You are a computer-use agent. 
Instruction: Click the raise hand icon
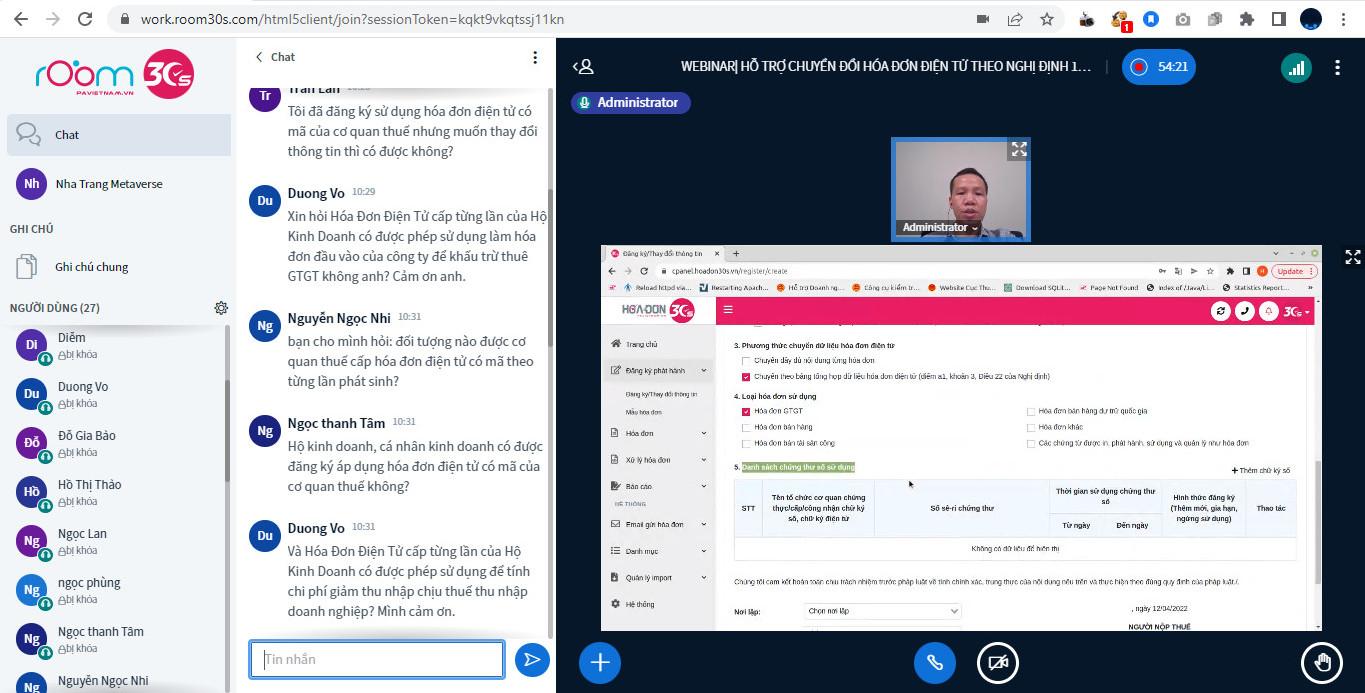pyautogui.click(x=1322, y=662)
